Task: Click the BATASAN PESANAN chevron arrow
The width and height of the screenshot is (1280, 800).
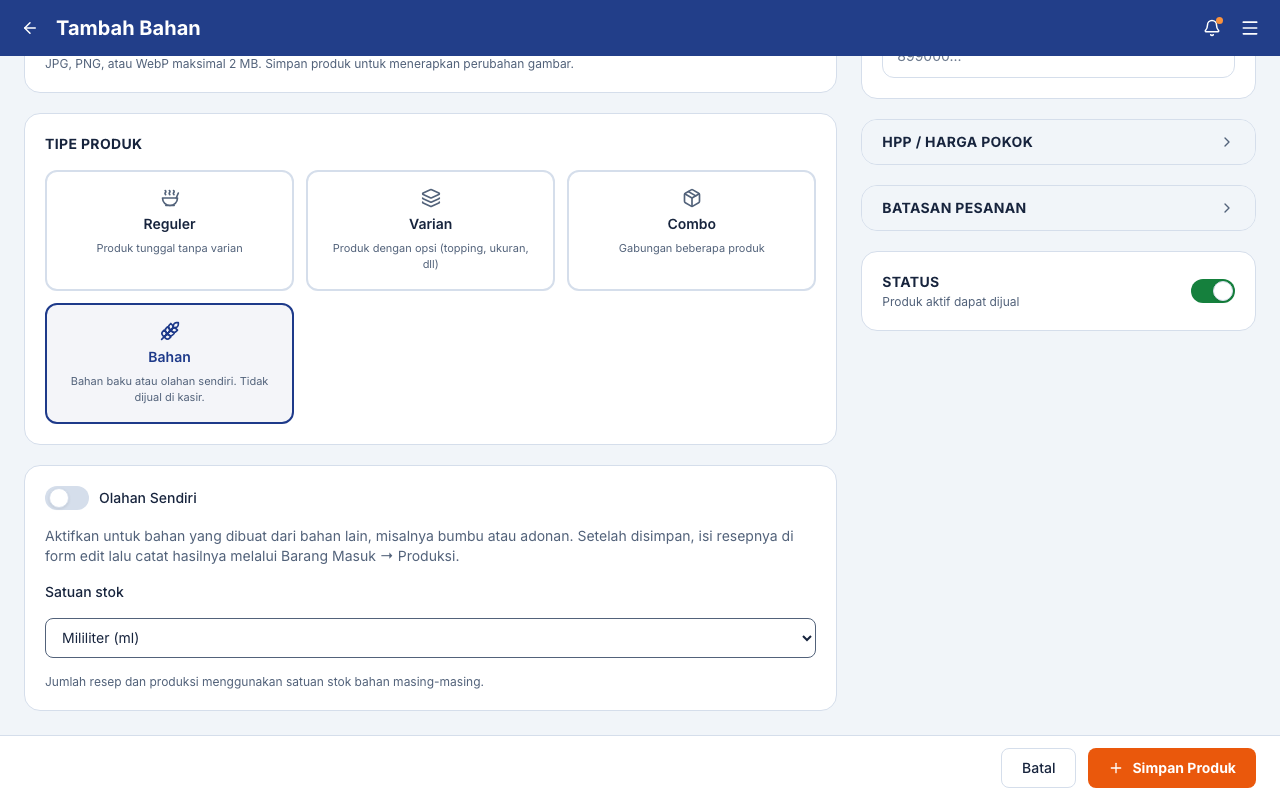Action: 1227,208
